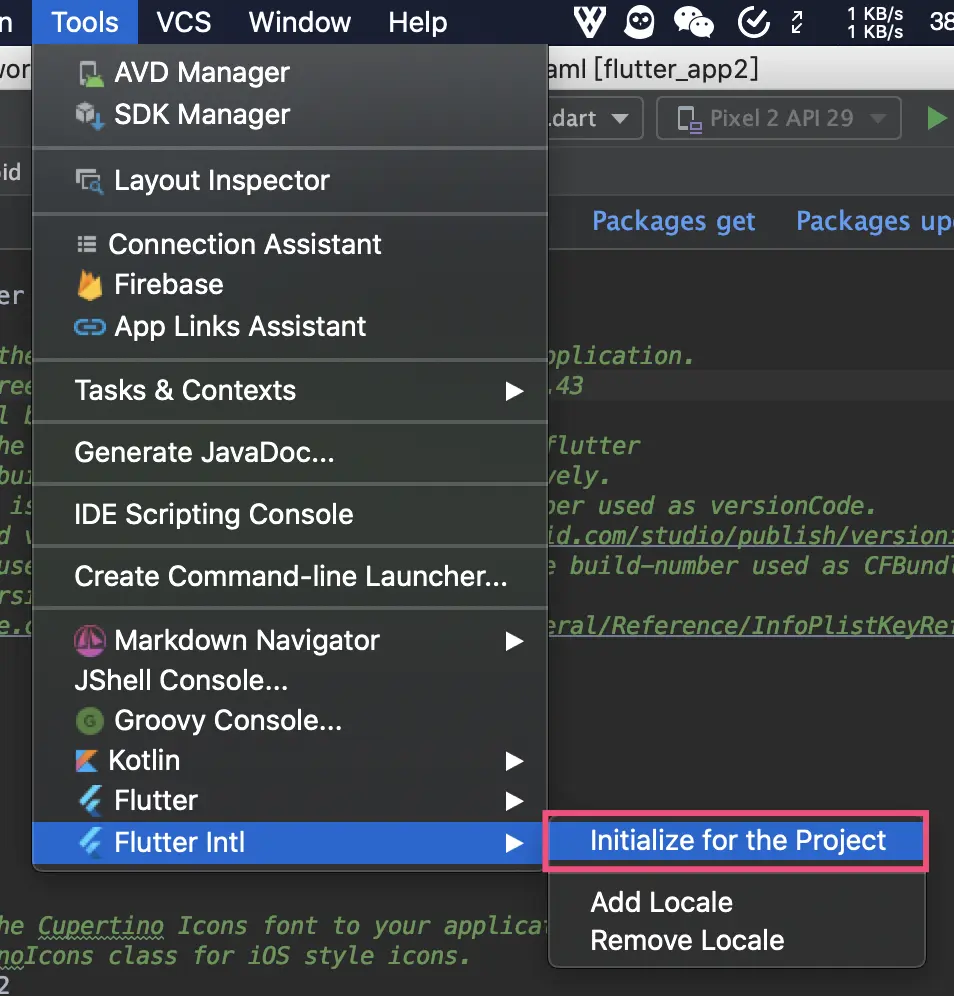Viewport: 954px width, 996px height.
Task: Choose Connection Assistant entry
Action: [290, 245]
